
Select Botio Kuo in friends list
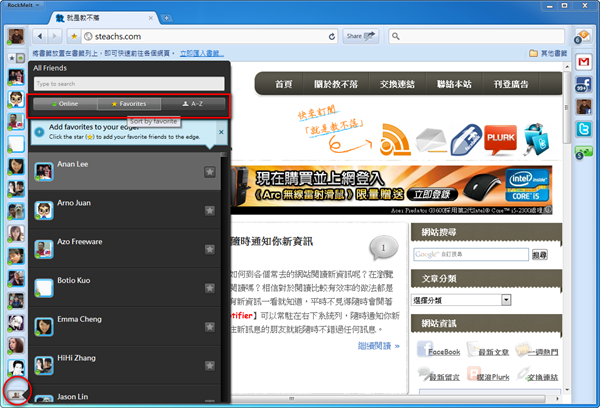[124, 287]
